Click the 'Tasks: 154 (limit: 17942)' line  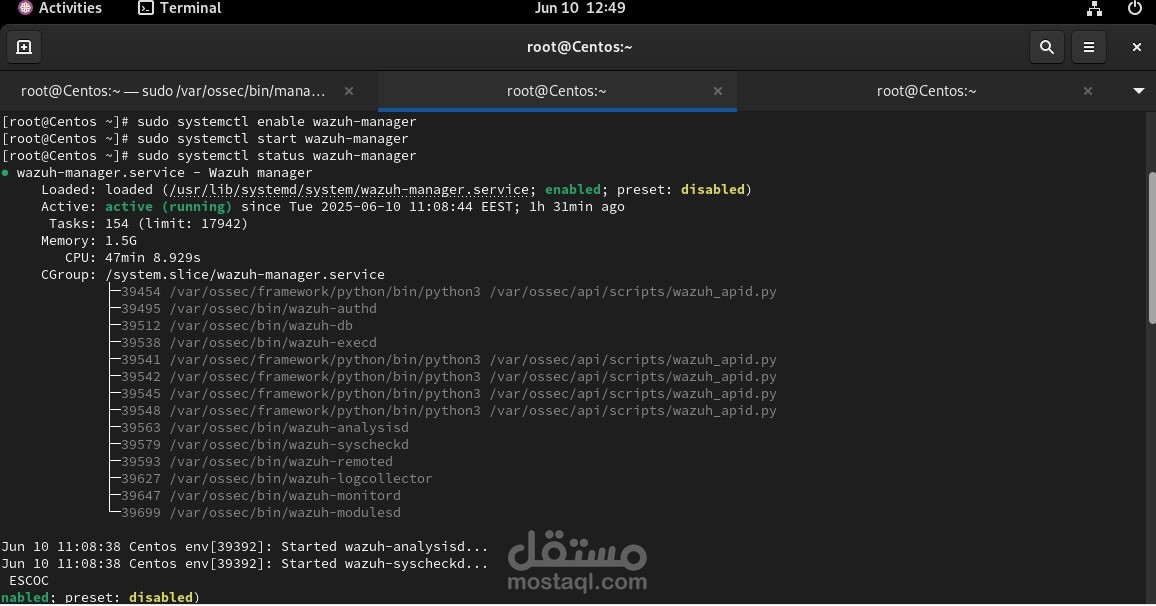[148, 223]
